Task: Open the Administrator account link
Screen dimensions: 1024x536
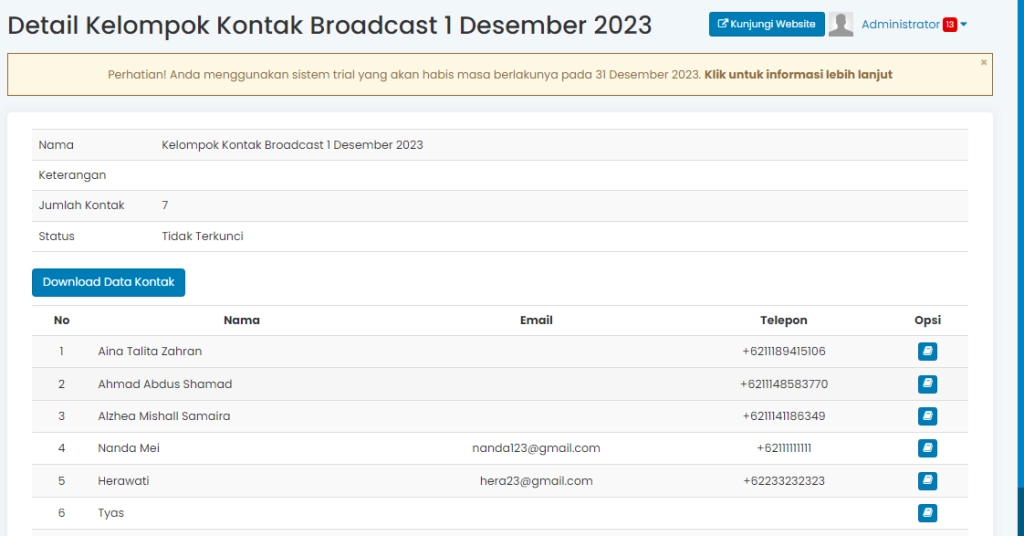Action: click(x=900, y=24)
